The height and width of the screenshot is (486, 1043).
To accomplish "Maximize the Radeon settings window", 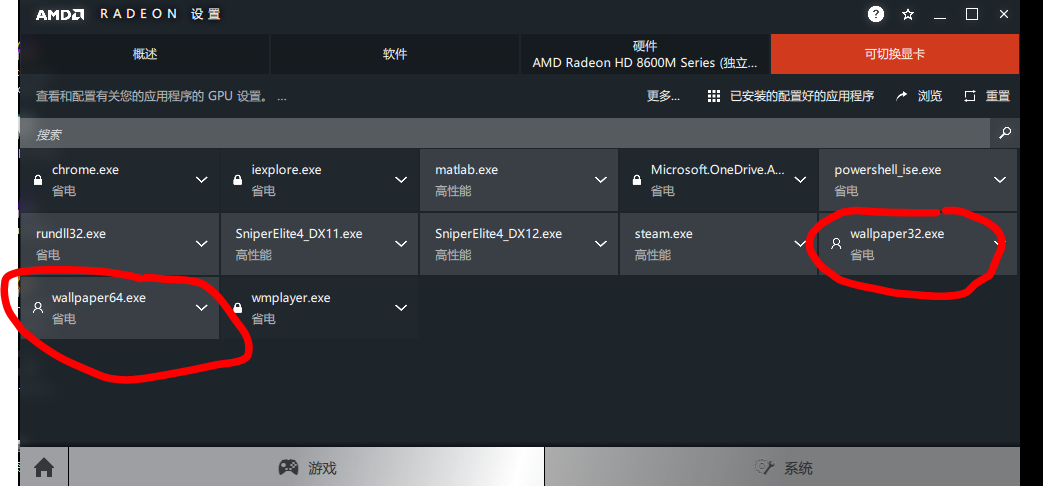I will click(x=972, y=14).
